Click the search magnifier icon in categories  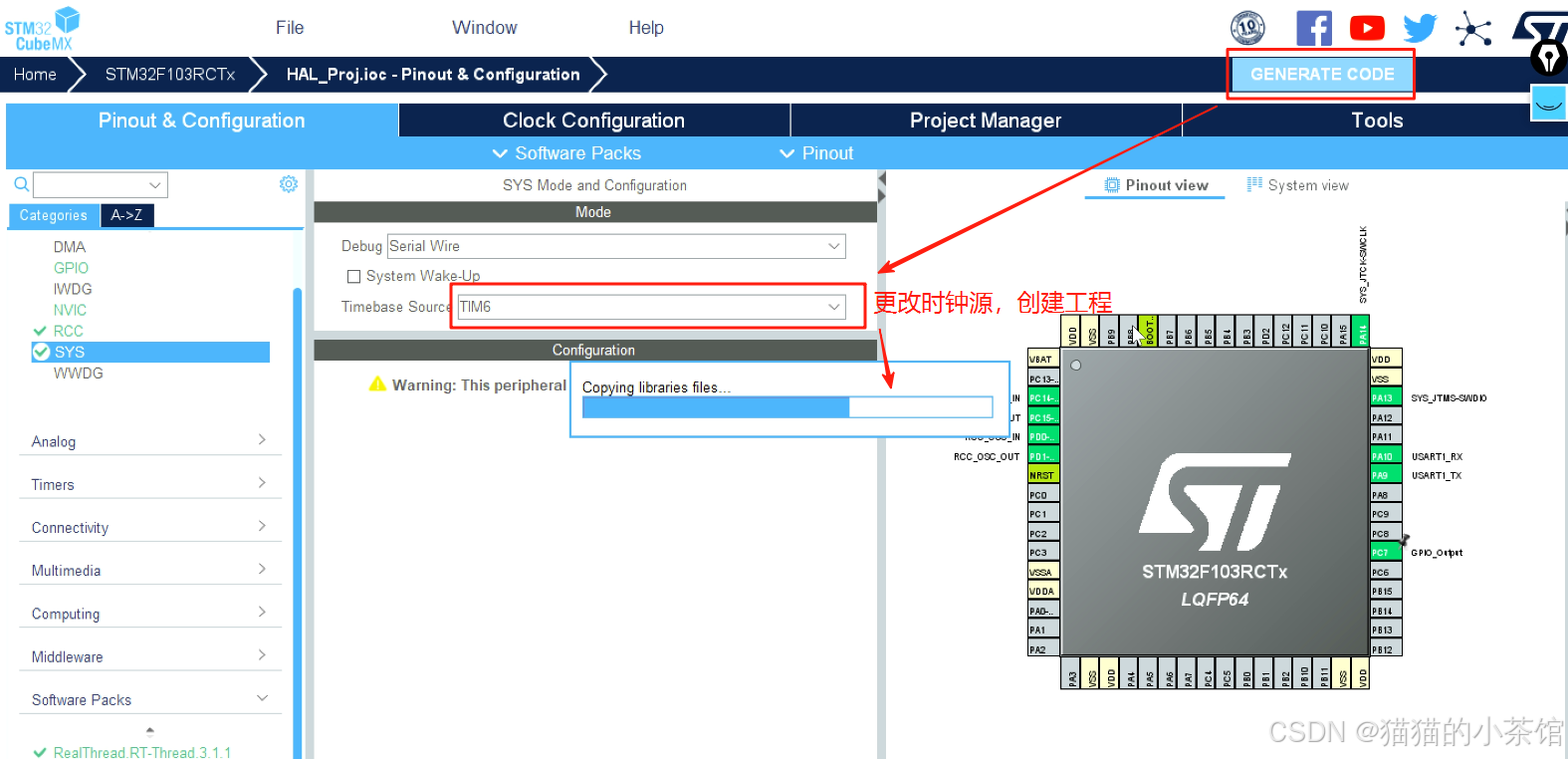tap(21, 184)
